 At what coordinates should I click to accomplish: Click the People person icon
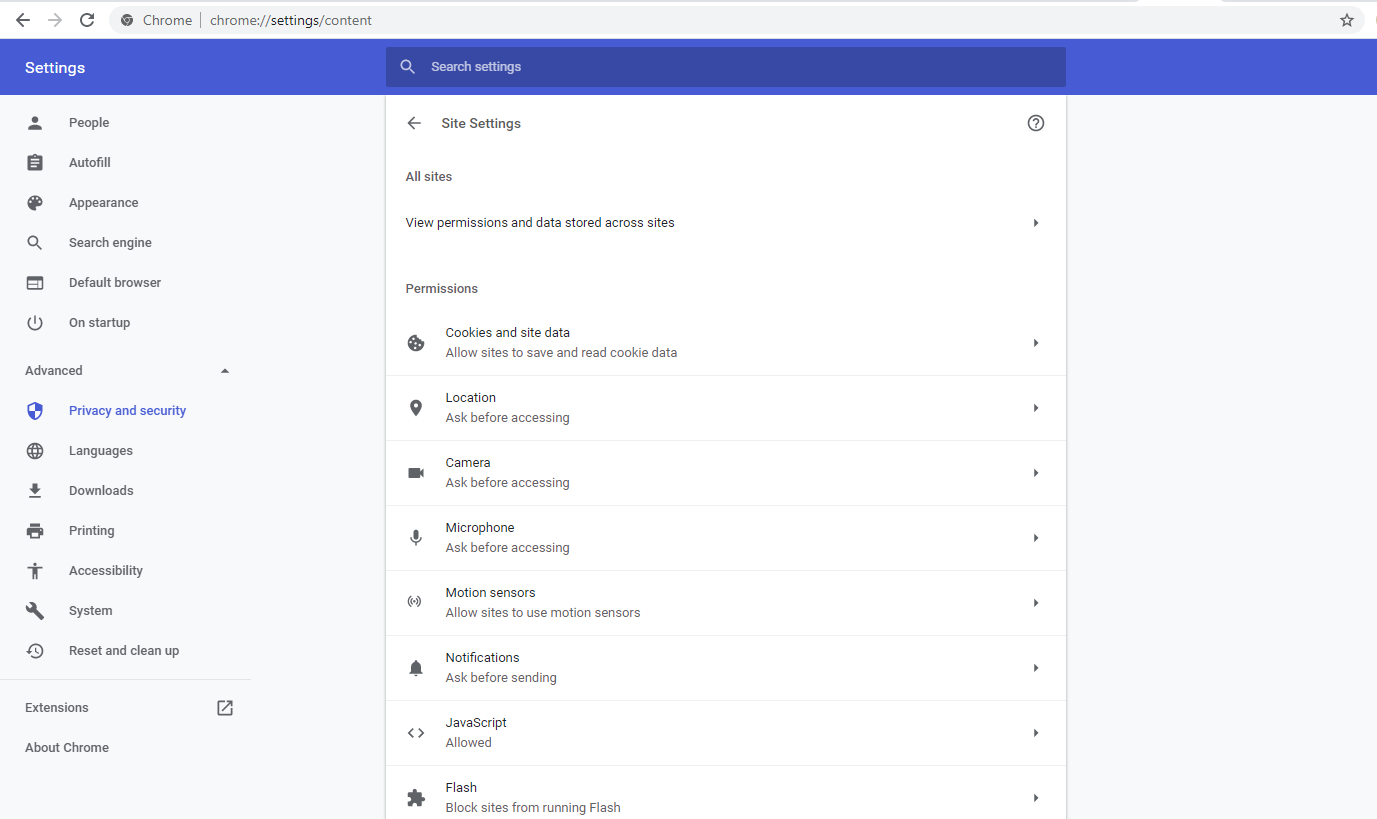click(x=35, y=123)
